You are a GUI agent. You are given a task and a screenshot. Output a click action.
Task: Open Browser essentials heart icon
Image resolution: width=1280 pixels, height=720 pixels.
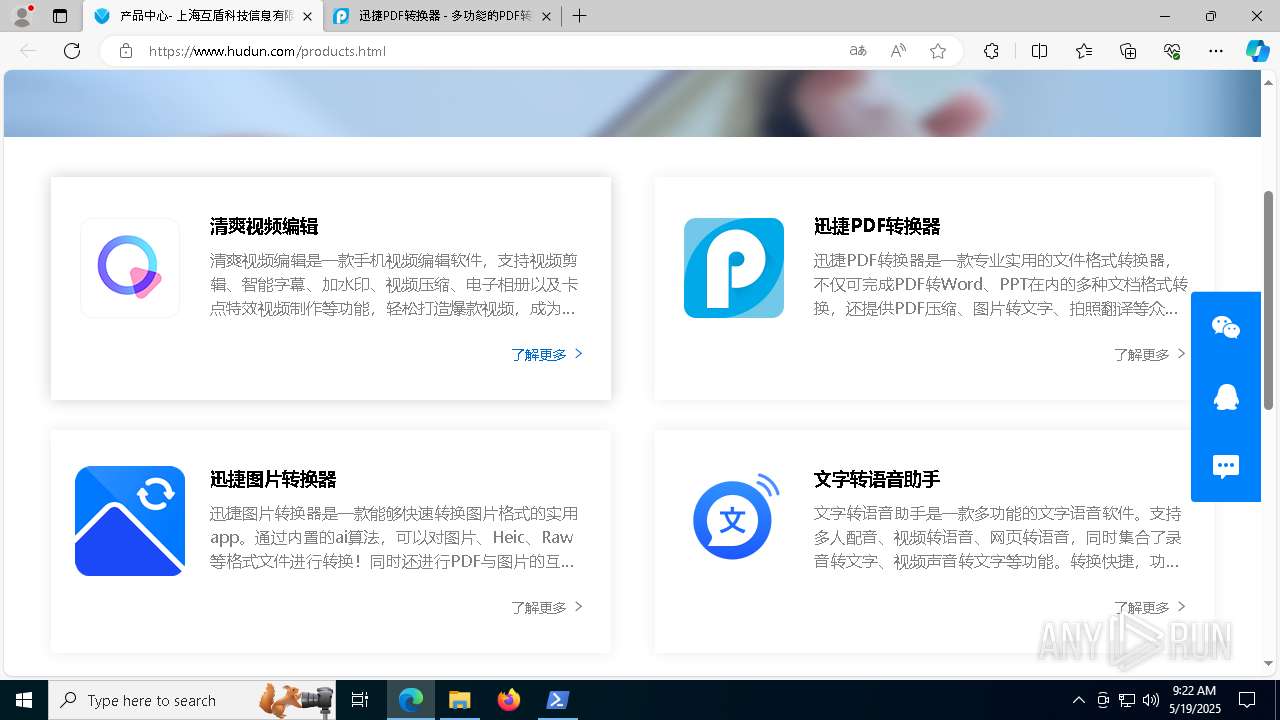[x=1172, y=51]
